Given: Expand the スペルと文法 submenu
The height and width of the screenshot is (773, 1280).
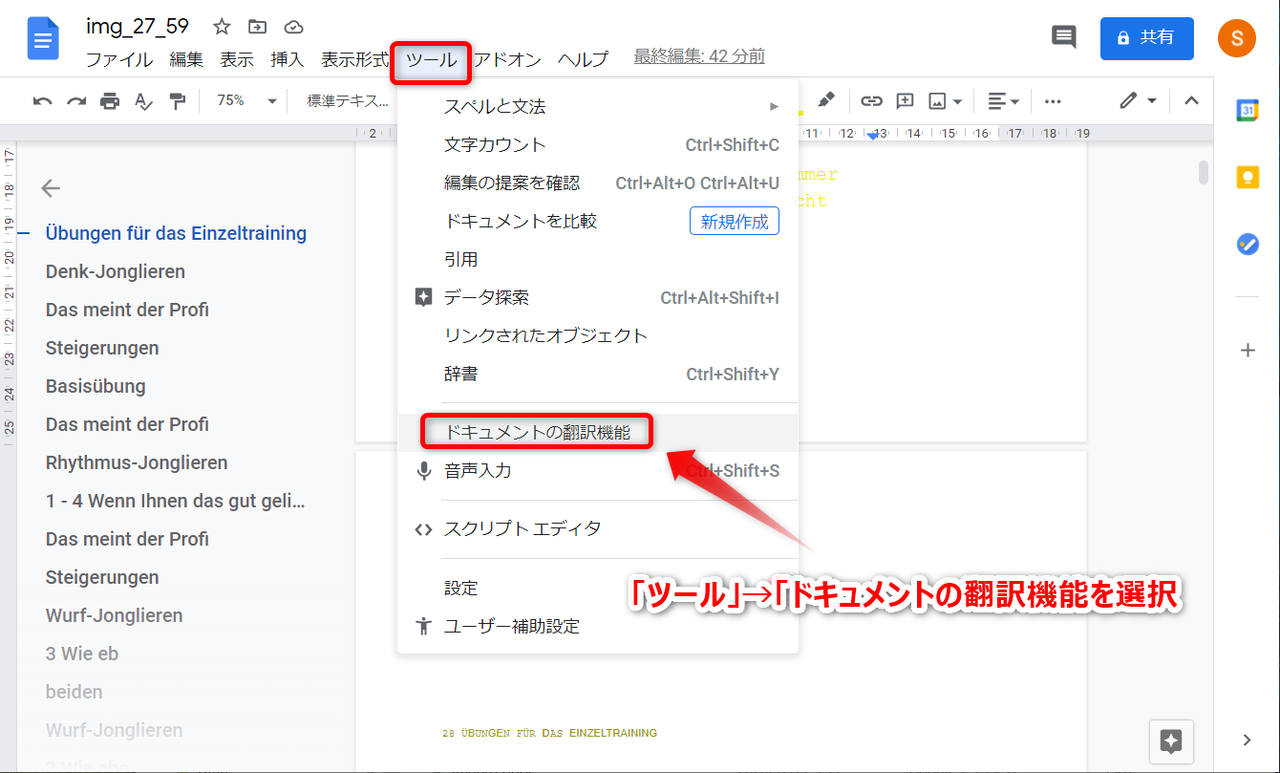Looking at the screenshot, I should [x=598, y=107].
